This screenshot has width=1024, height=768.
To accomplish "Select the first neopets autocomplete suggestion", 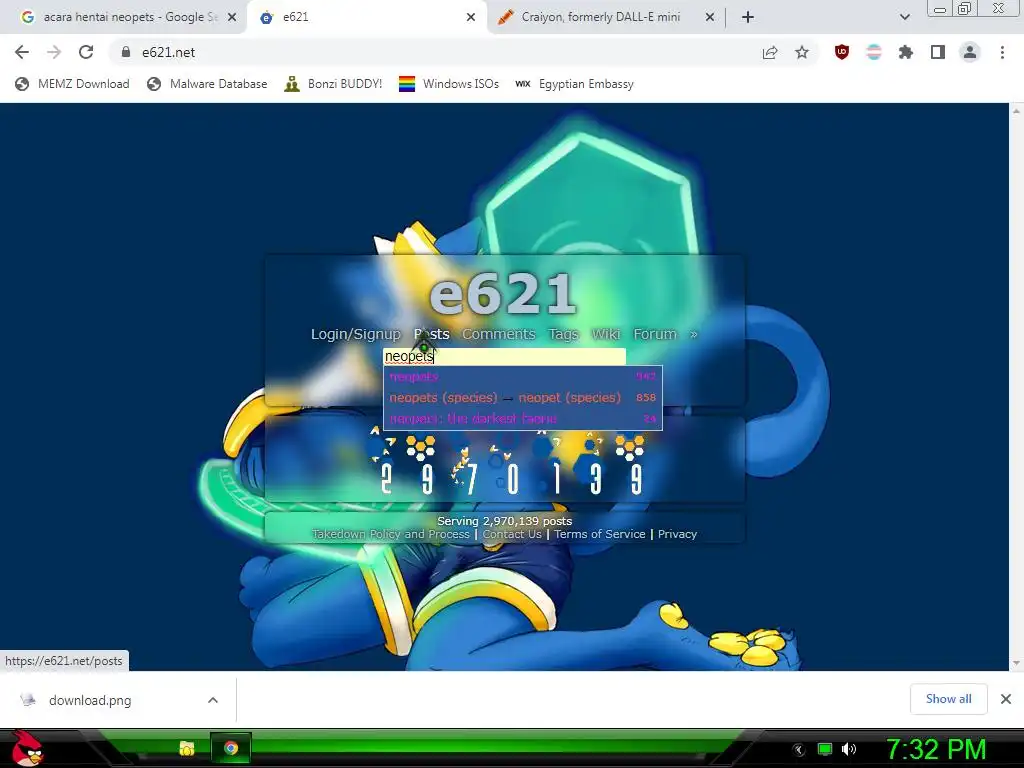I will click(x=522, y=377).
